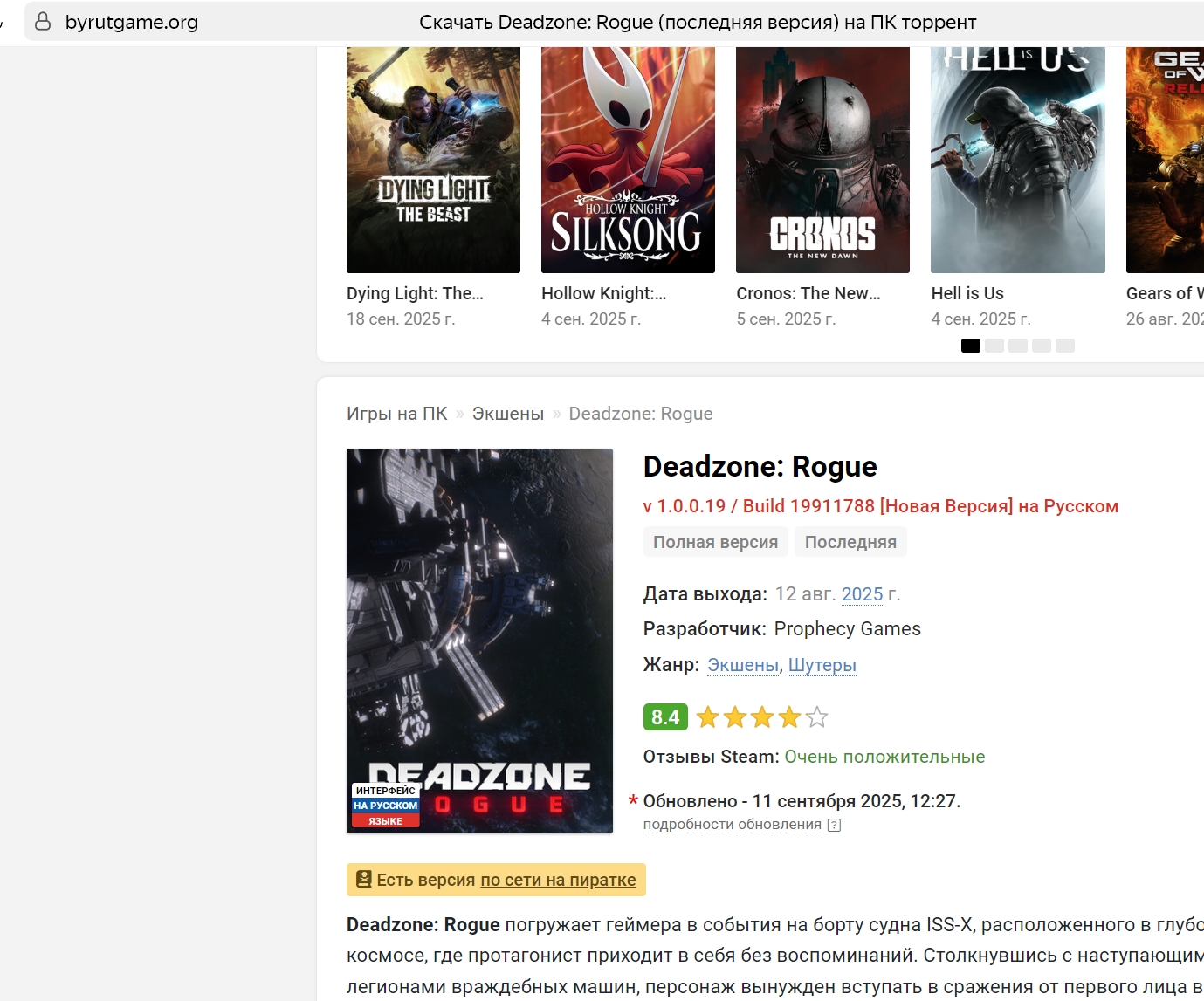This screenshot has width=1204, height=1001.
Task: Open the Gears of War cover
Action: tap(1165, 160)
